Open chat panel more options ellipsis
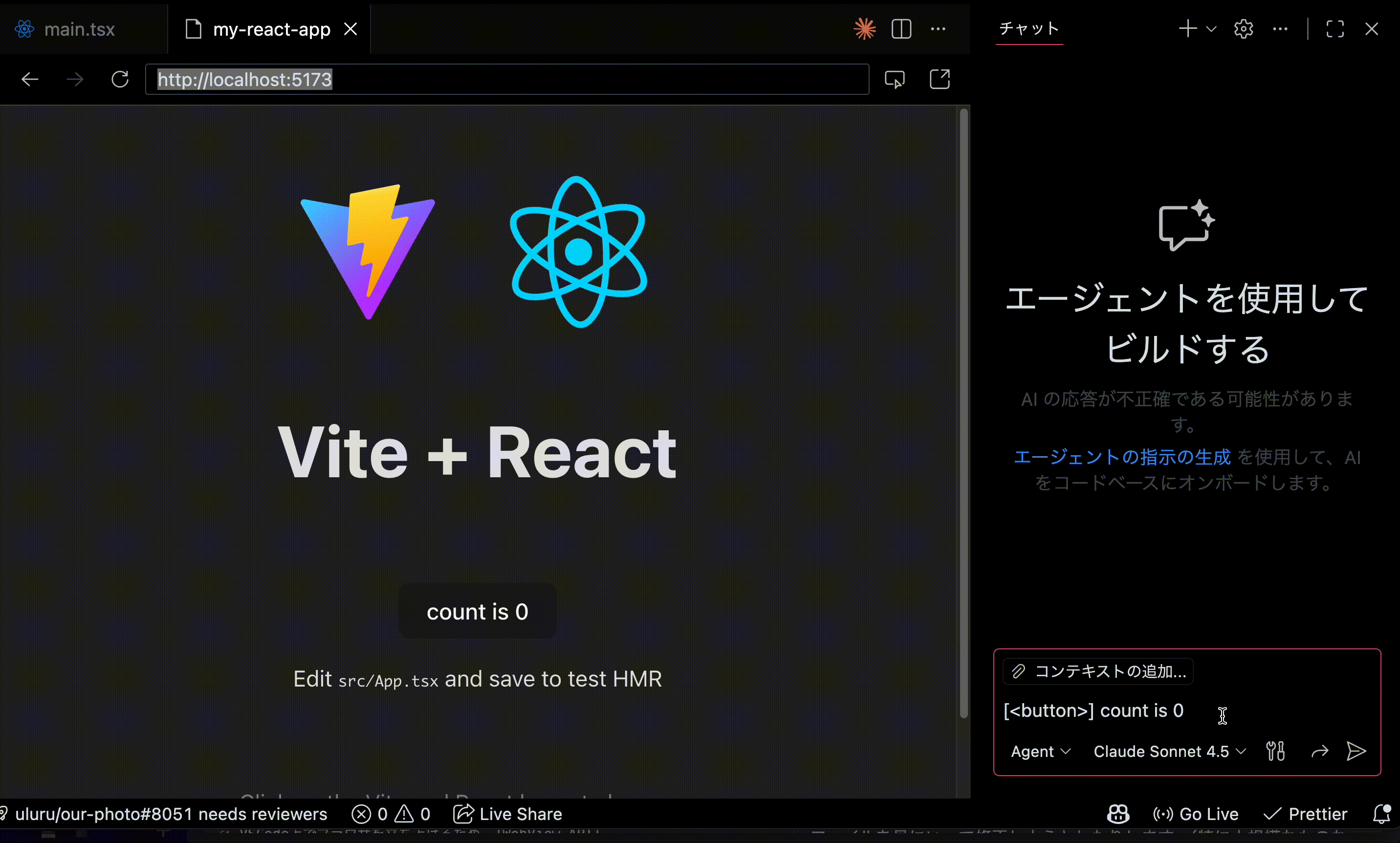1400x843 pixels. tap(1280, 29)
